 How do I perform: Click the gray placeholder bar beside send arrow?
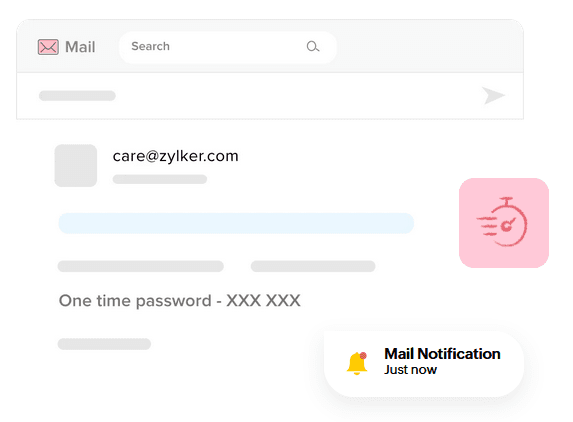point(77,96)
